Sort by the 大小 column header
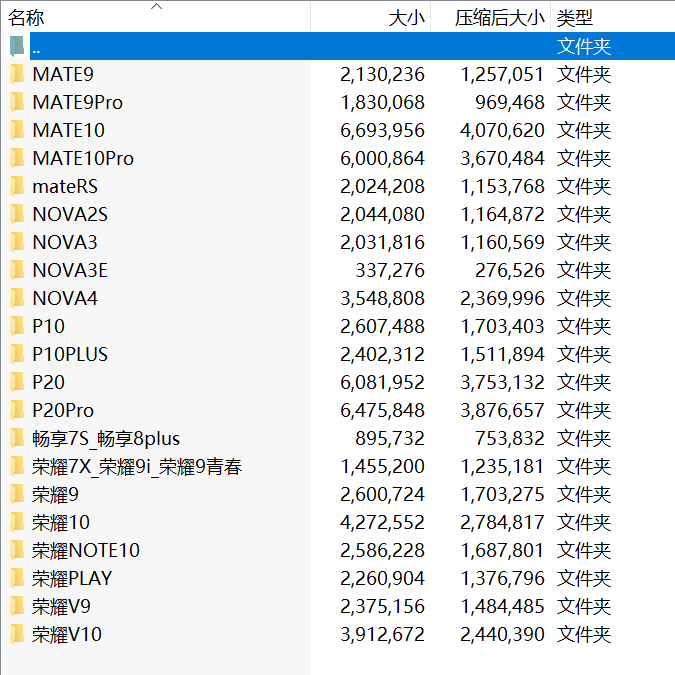 (371, 18)
